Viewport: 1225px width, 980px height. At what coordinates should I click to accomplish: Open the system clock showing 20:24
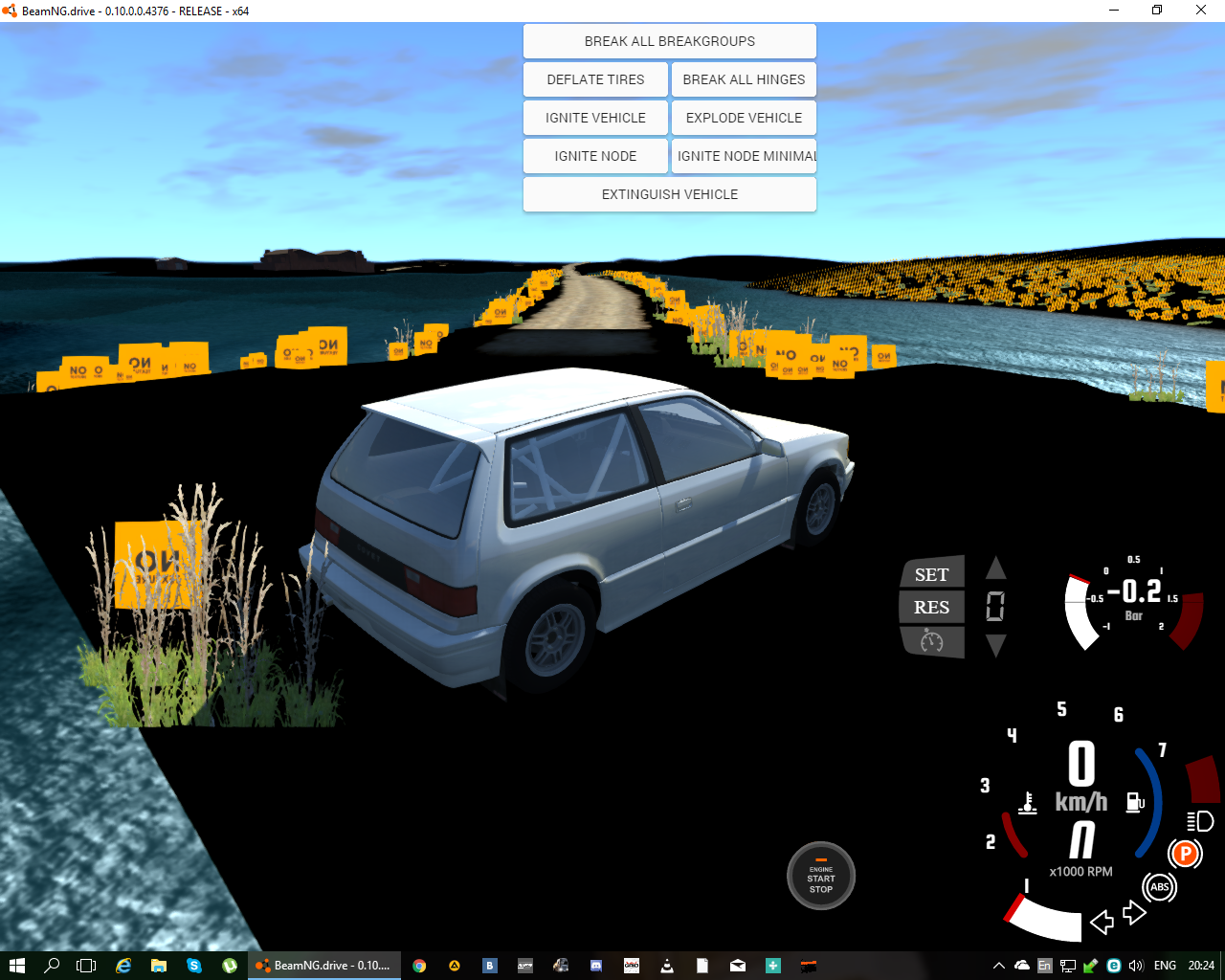1201,966
